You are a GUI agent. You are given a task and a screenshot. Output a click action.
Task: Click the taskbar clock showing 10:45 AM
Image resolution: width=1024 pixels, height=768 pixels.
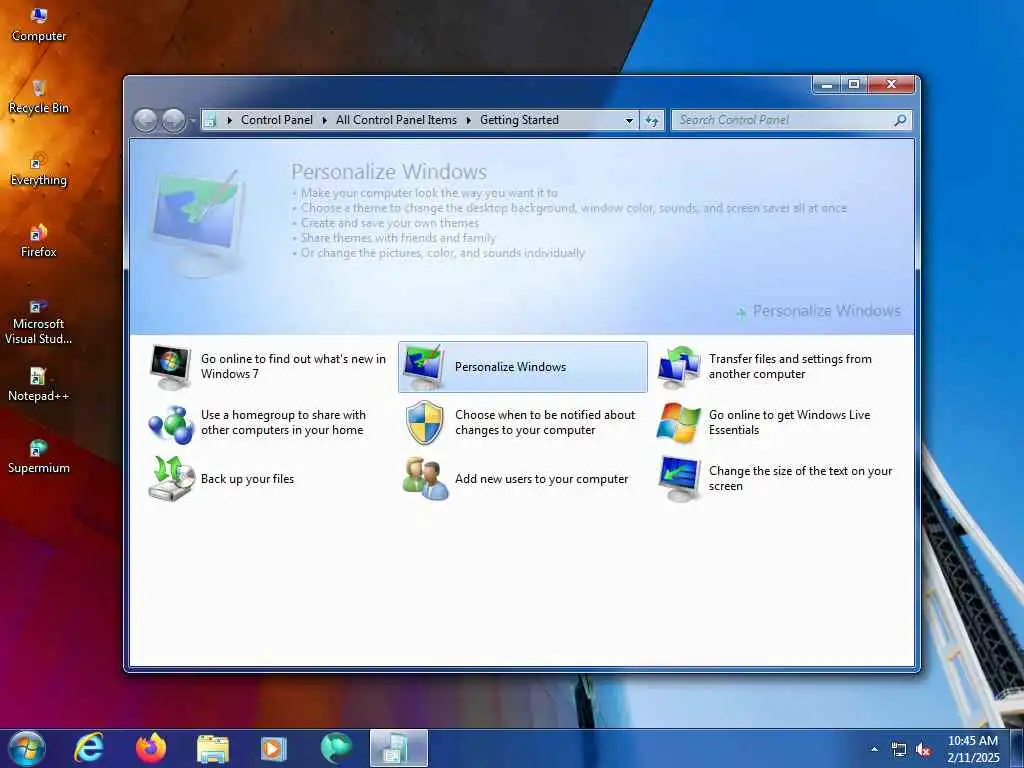tap(973, 749)
